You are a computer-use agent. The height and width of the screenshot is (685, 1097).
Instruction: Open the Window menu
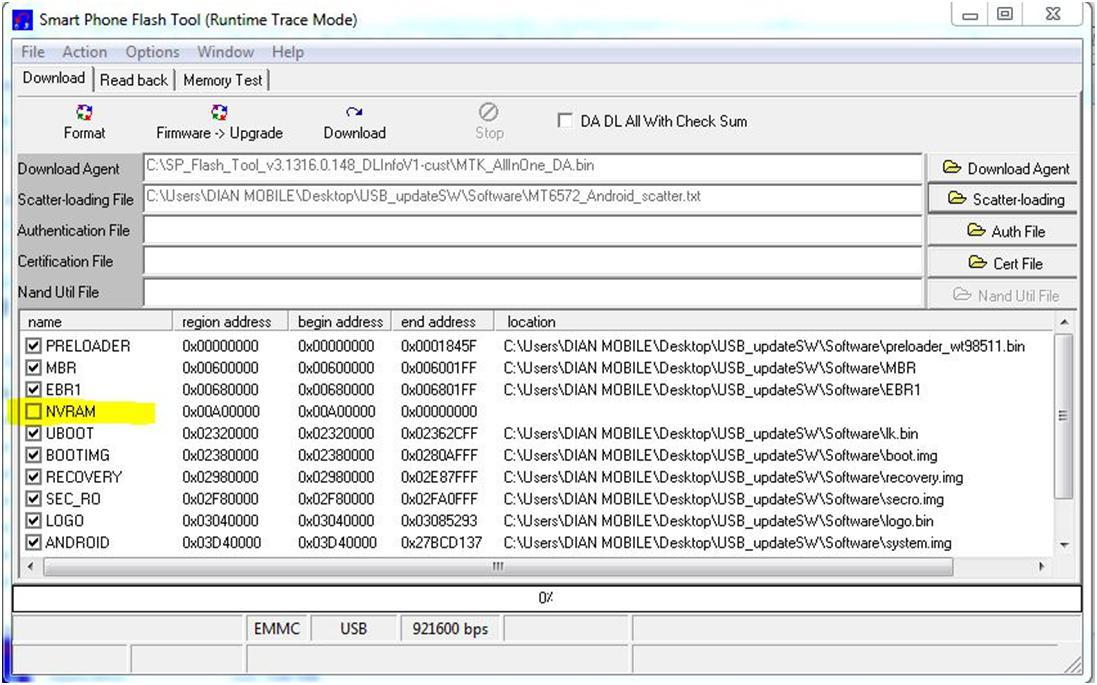[225, 52]
